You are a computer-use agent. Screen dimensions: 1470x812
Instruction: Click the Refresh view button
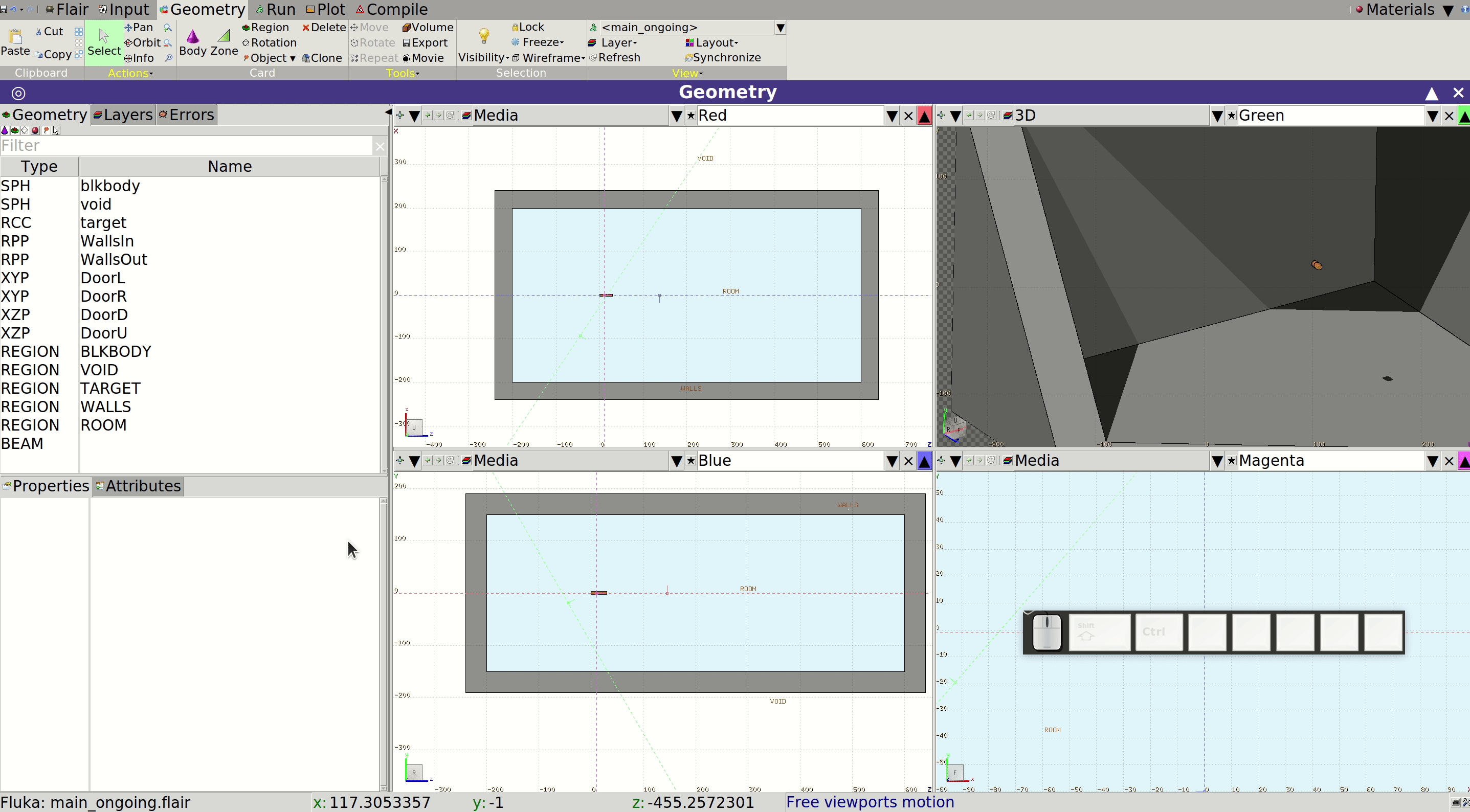[615, 58]
